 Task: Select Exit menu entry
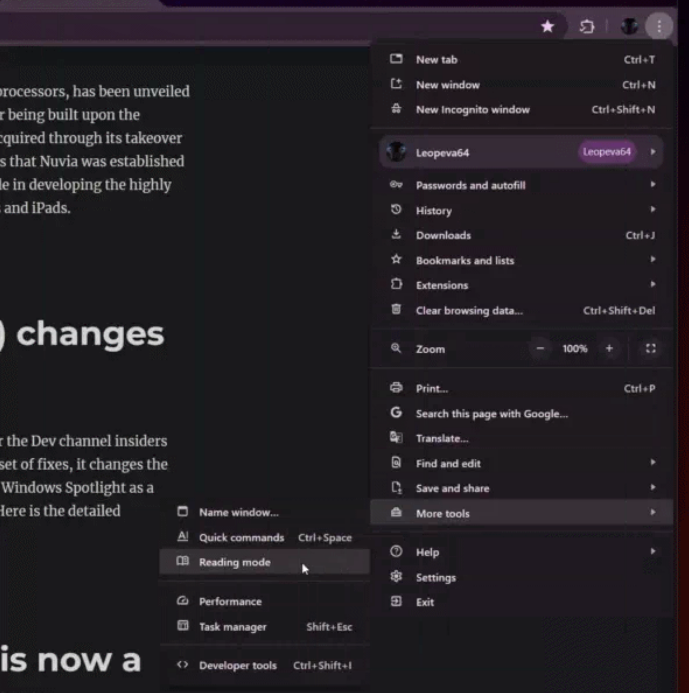pos(522,602)
